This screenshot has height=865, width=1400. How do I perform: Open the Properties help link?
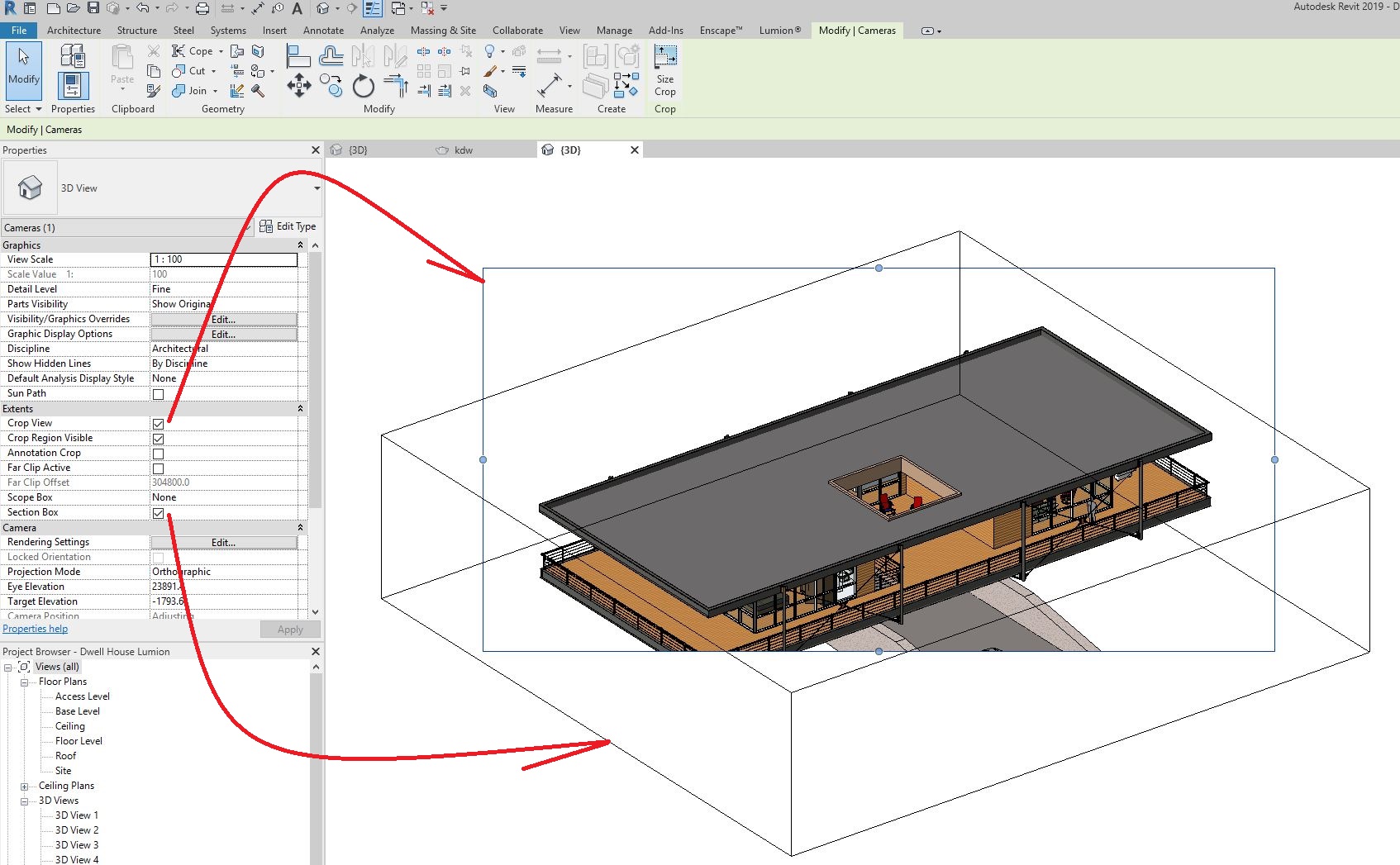36,629
